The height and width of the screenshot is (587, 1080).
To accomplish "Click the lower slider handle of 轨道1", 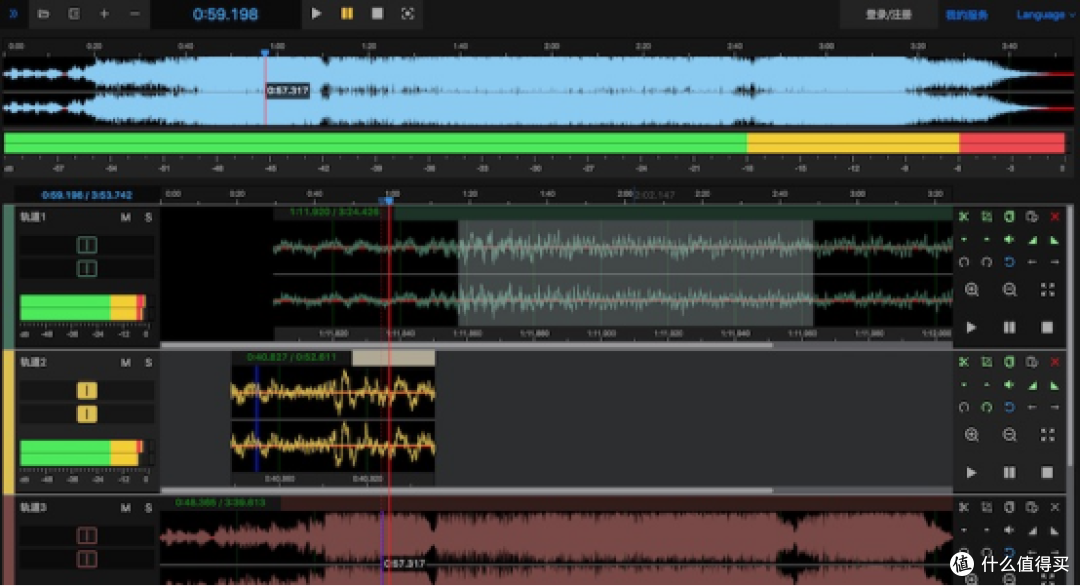I will (x=87, y=268).
